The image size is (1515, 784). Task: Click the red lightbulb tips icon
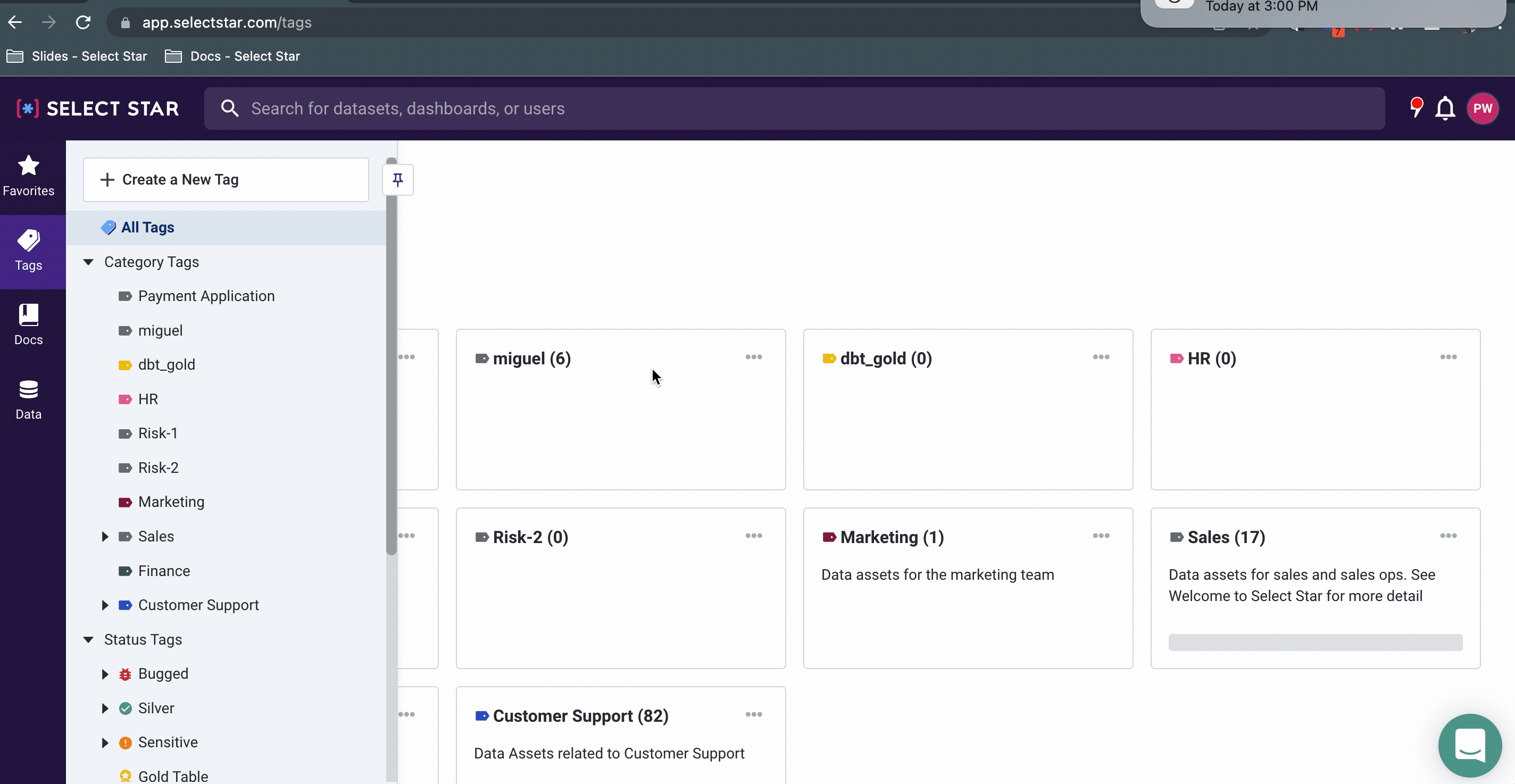pos(1416,107)
